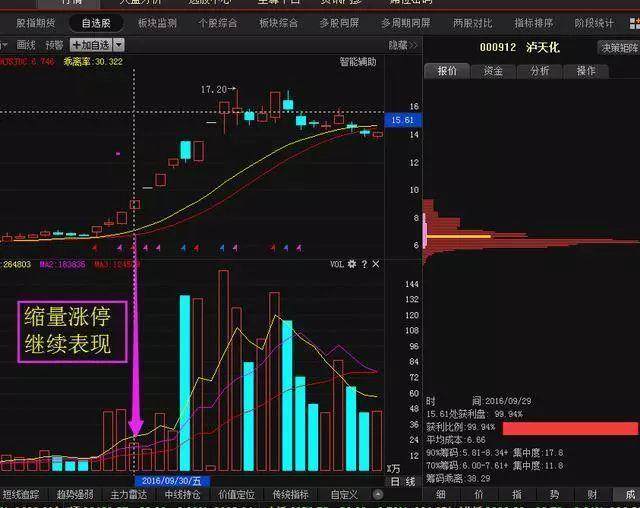640x508 pixels.
Task: Switch to the 分析 tab
Action: click(x=540, y=71)
